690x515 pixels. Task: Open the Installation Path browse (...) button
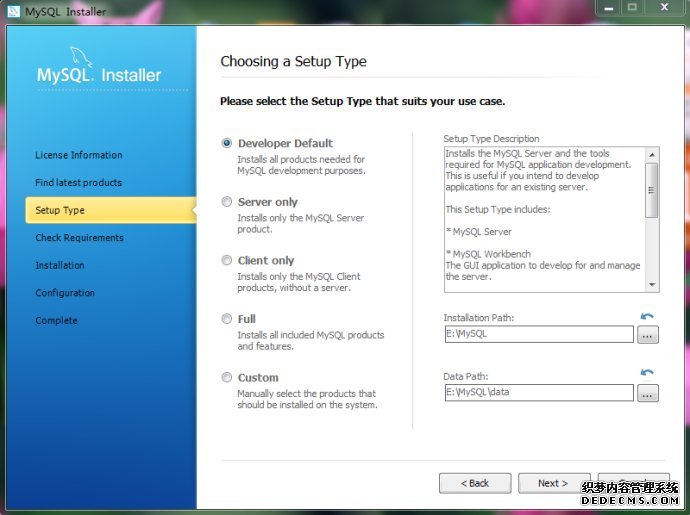click(x=648, y=335)
